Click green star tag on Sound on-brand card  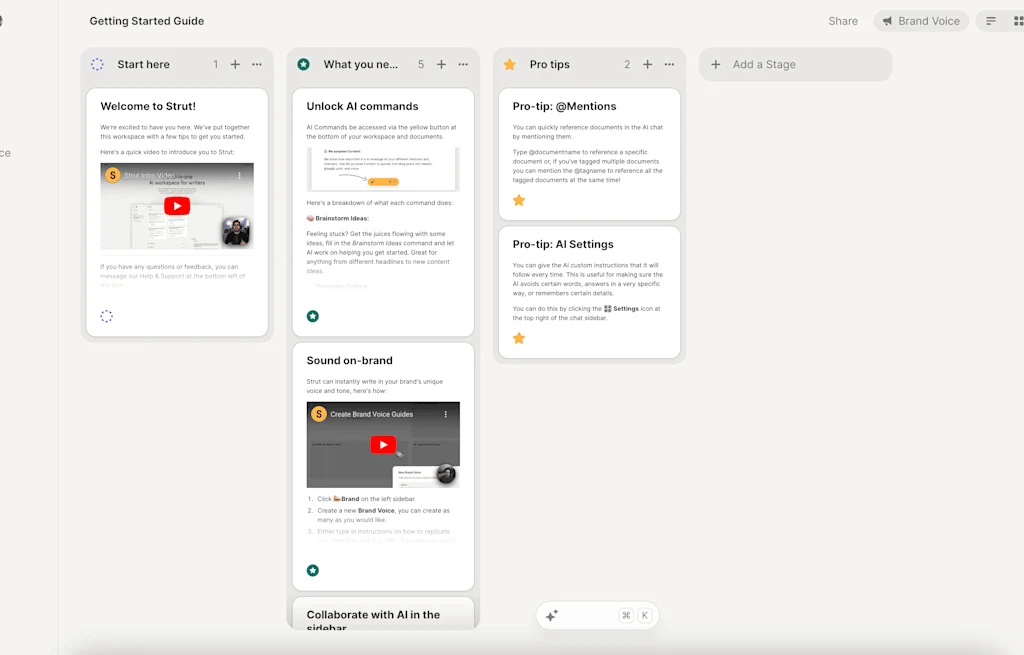(x=313, y=570)
